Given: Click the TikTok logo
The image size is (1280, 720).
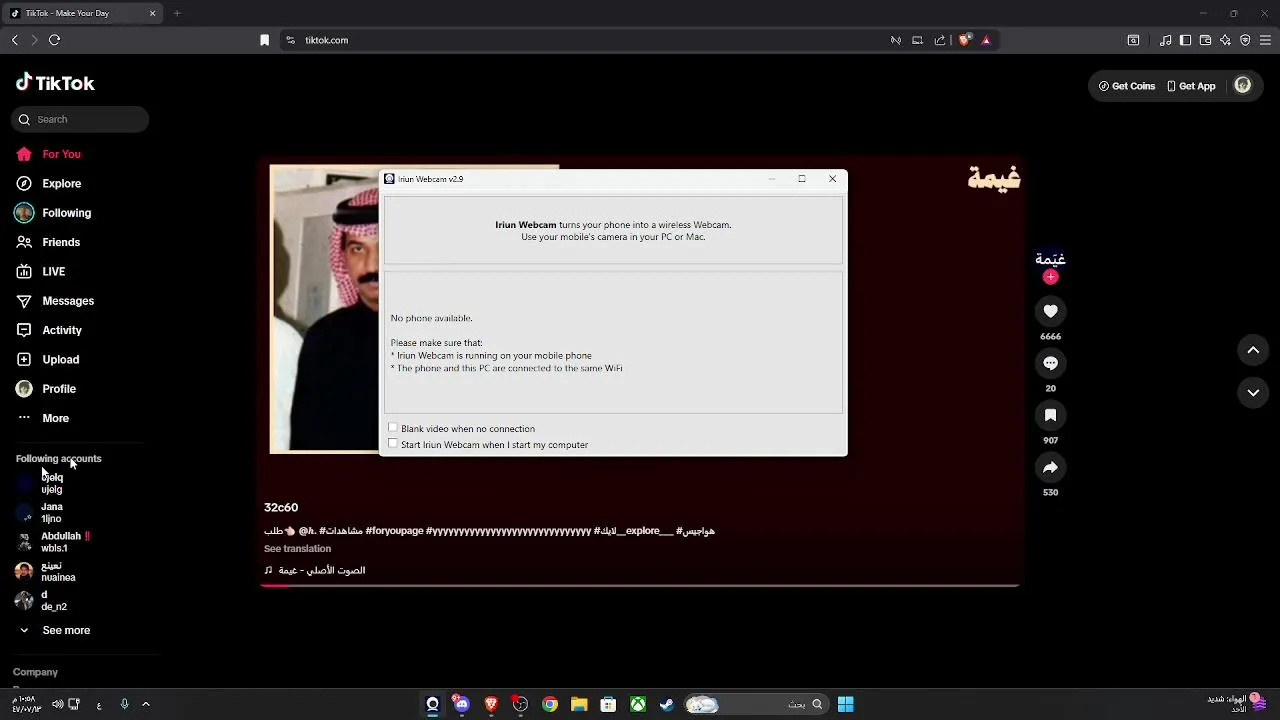Looking at the screenshot, I should click(x=55, y=84).
